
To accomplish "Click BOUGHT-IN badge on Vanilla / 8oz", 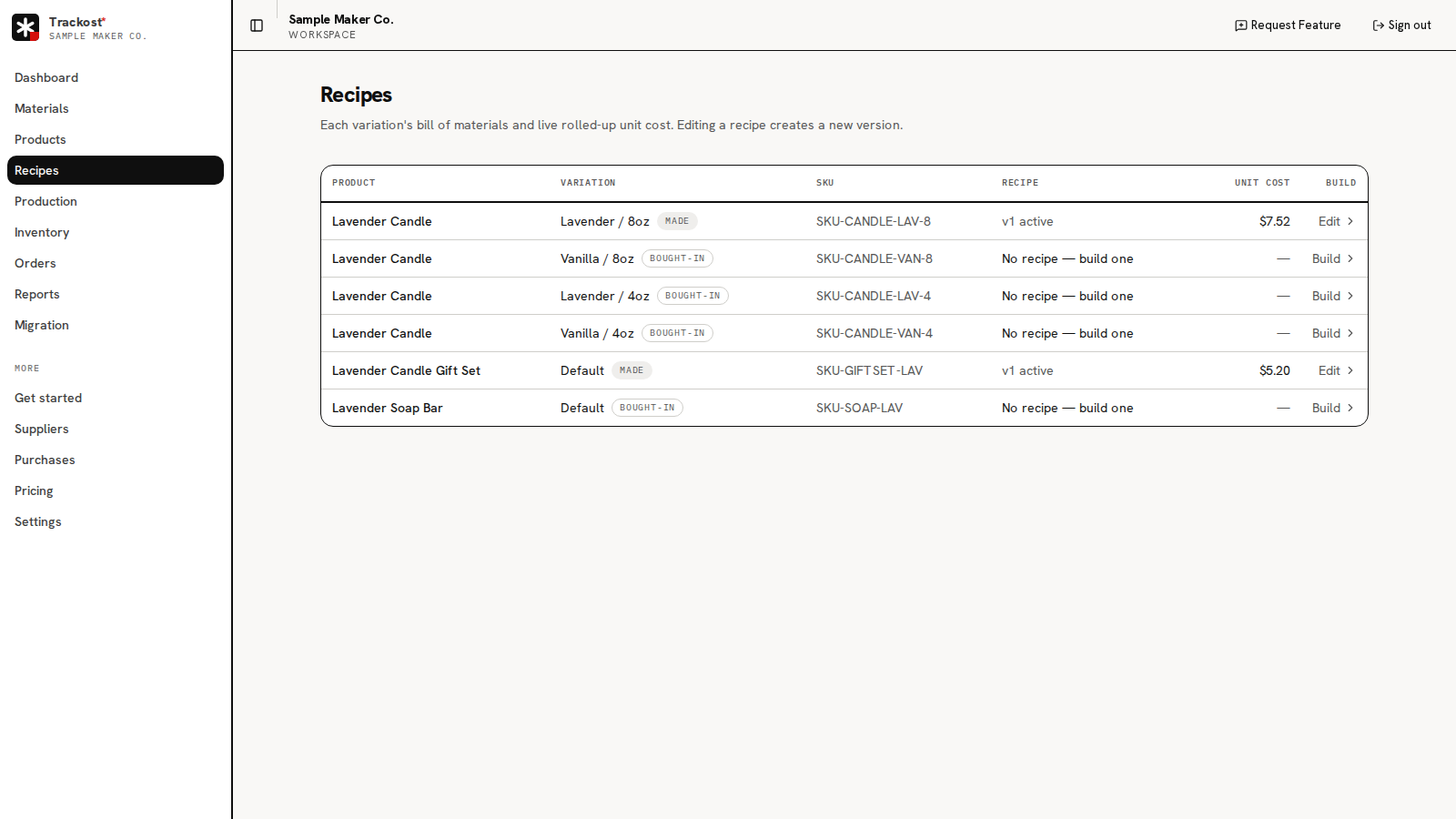I will click(677, 258).
